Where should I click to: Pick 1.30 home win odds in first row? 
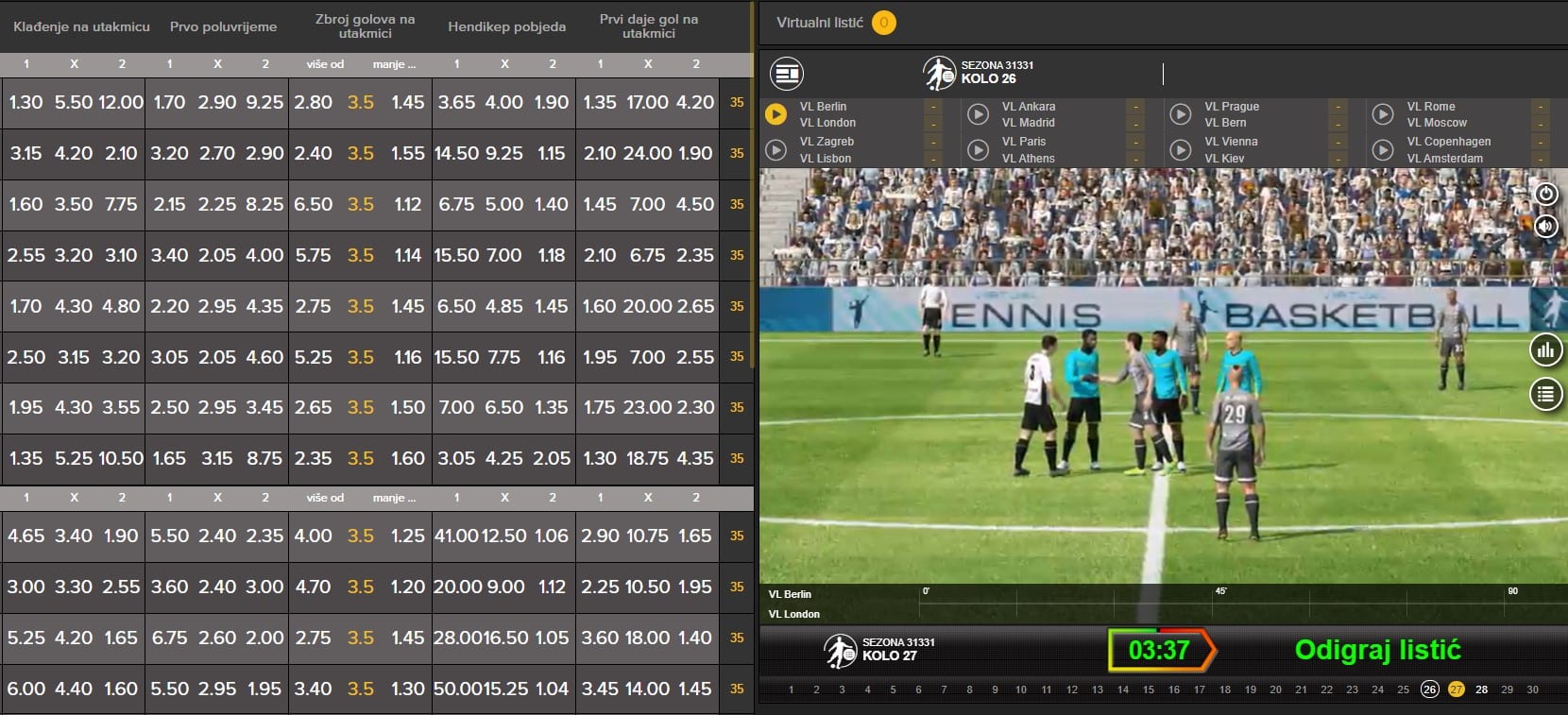pos(26,102)
